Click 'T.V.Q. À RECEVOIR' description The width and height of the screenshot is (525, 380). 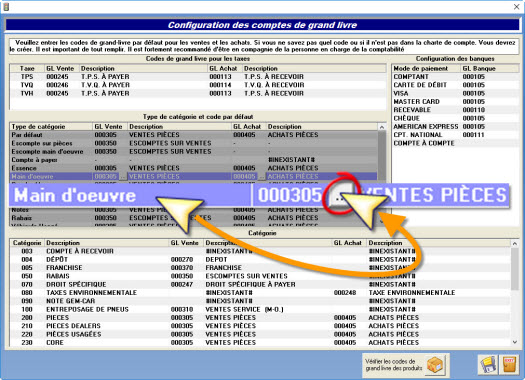(274, 85)
